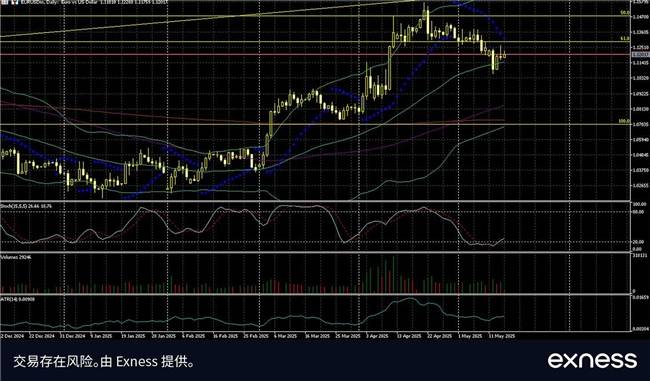Click the 50.0 Fibonacci level label

pos(624,13)
